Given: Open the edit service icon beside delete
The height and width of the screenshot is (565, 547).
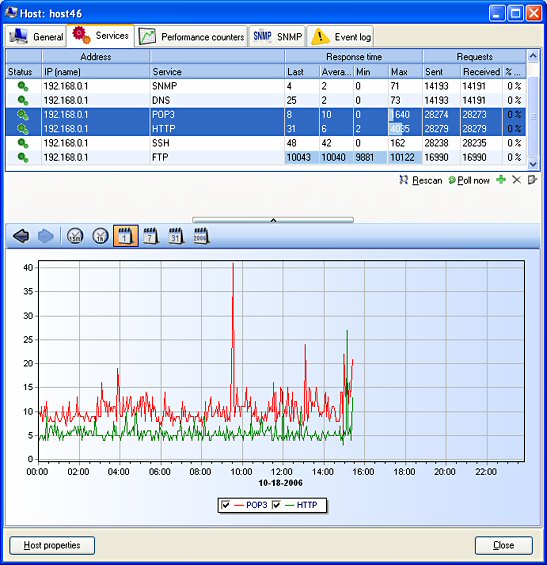Looking at the screenshot, I should coord(532,179).
